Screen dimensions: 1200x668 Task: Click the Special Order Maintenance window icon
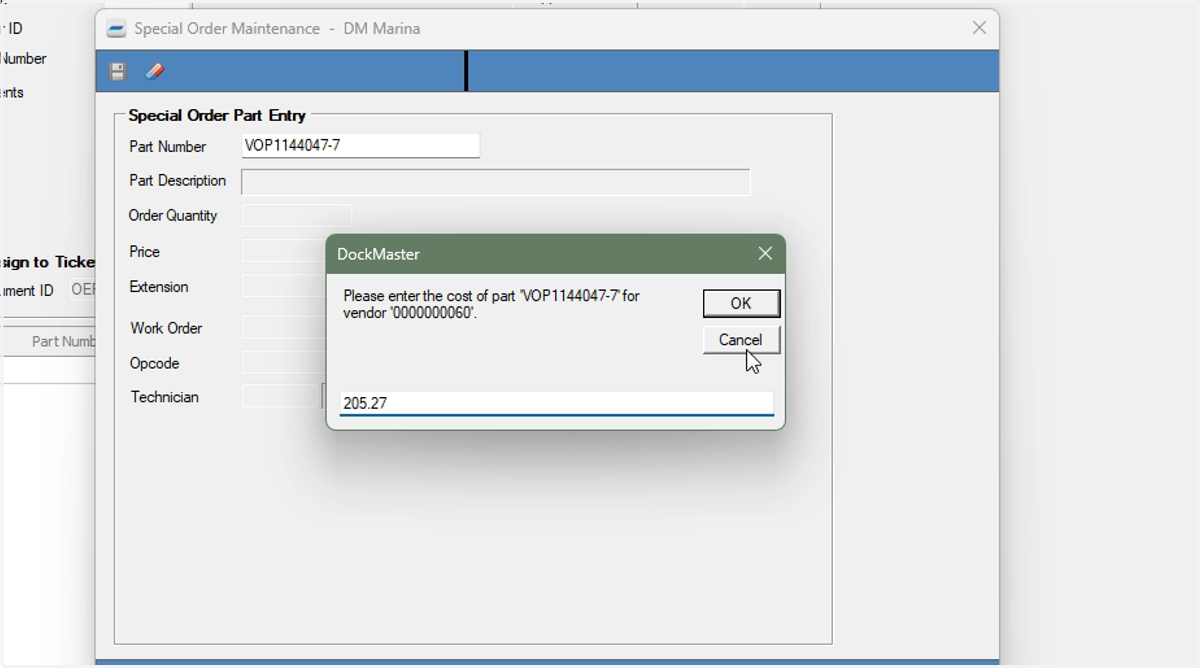pos(116,29)
